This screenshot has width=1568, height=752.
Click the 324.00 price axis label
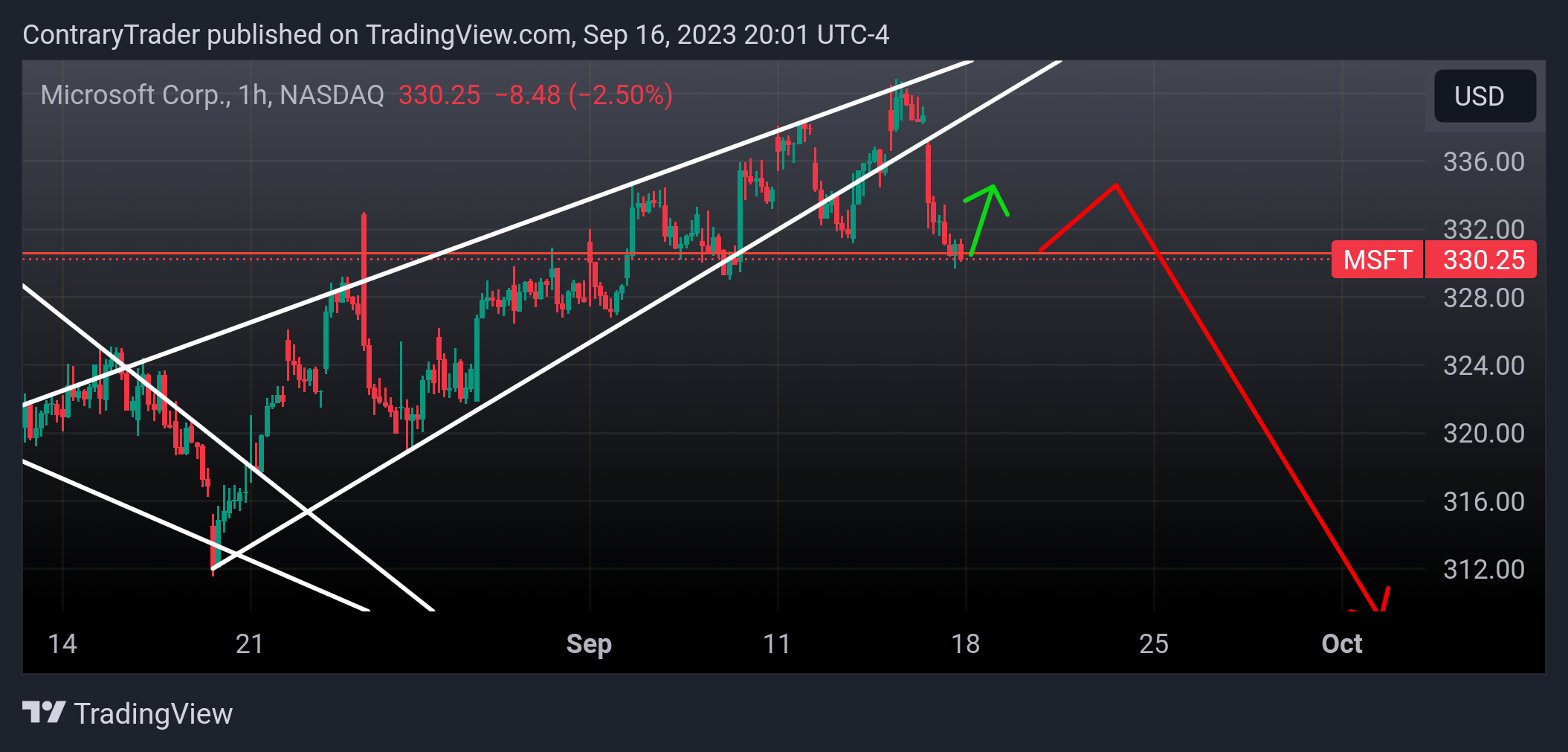[1483, 366]
